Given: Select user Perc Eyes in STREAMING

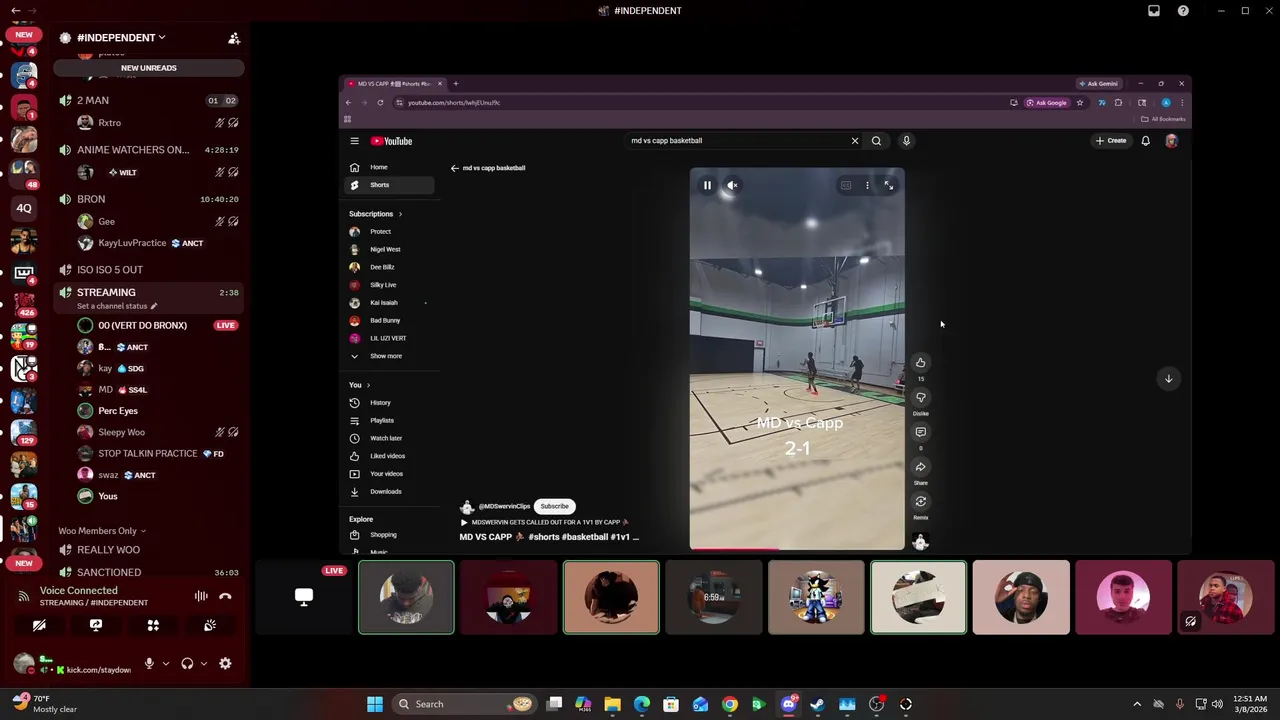Looking at the screenshot, I should [x=118, y=411].
